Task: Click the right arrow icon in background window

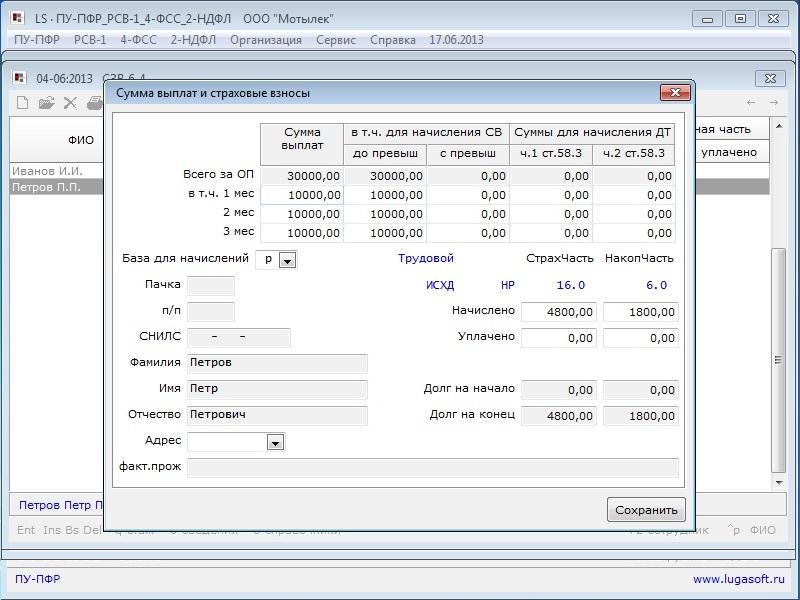Action: (774, 103)
